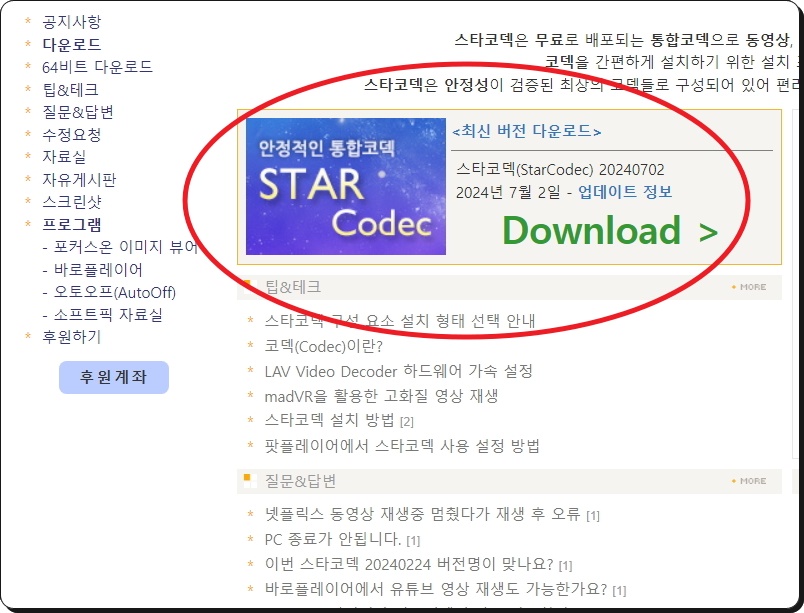The image size is (804, 613).
Task: Open 소프트픽 자료실 link
Action: [108, 314]
